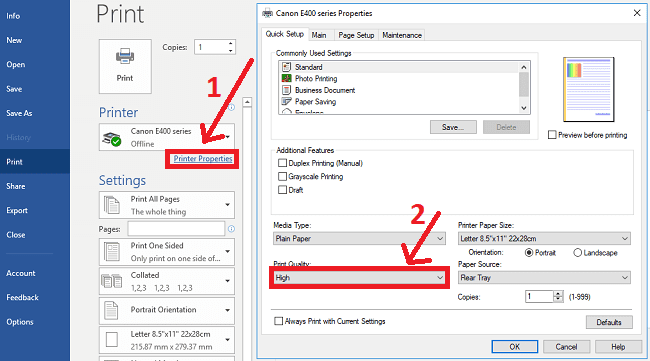Switch to the Main tab
The image size is (650, 361).
click(x=319, y=35)
